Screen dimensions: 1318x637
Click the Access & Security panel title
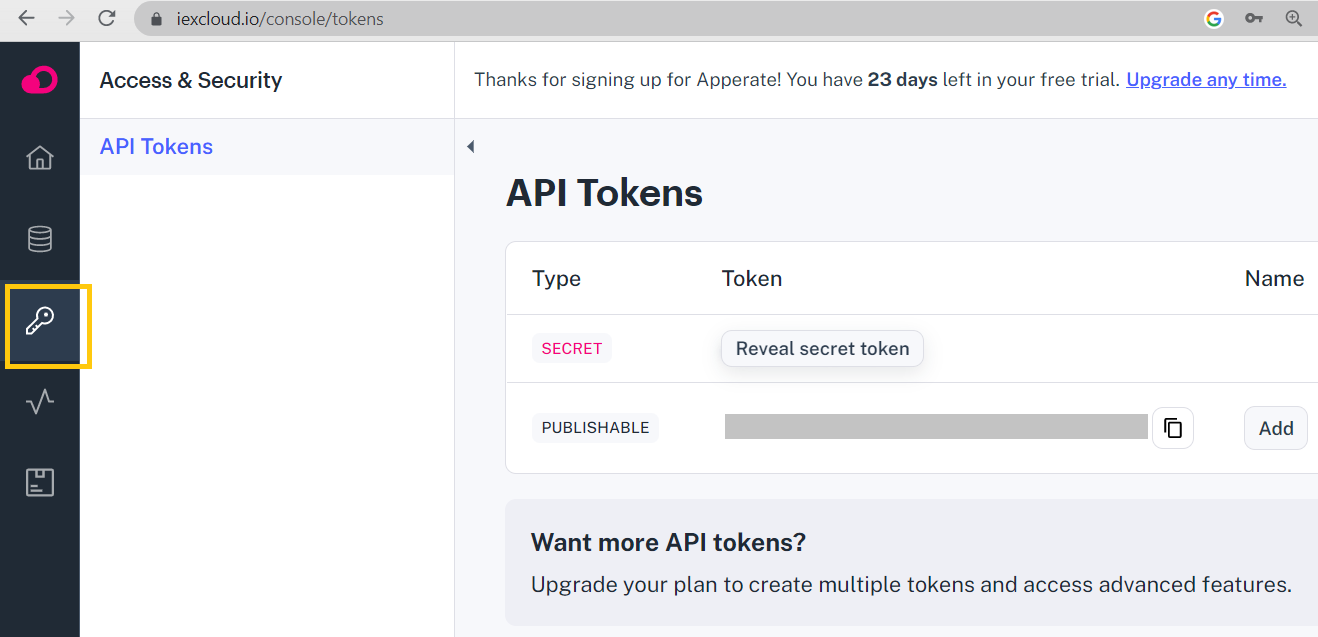pyautogui.click(x=191, y=80)
